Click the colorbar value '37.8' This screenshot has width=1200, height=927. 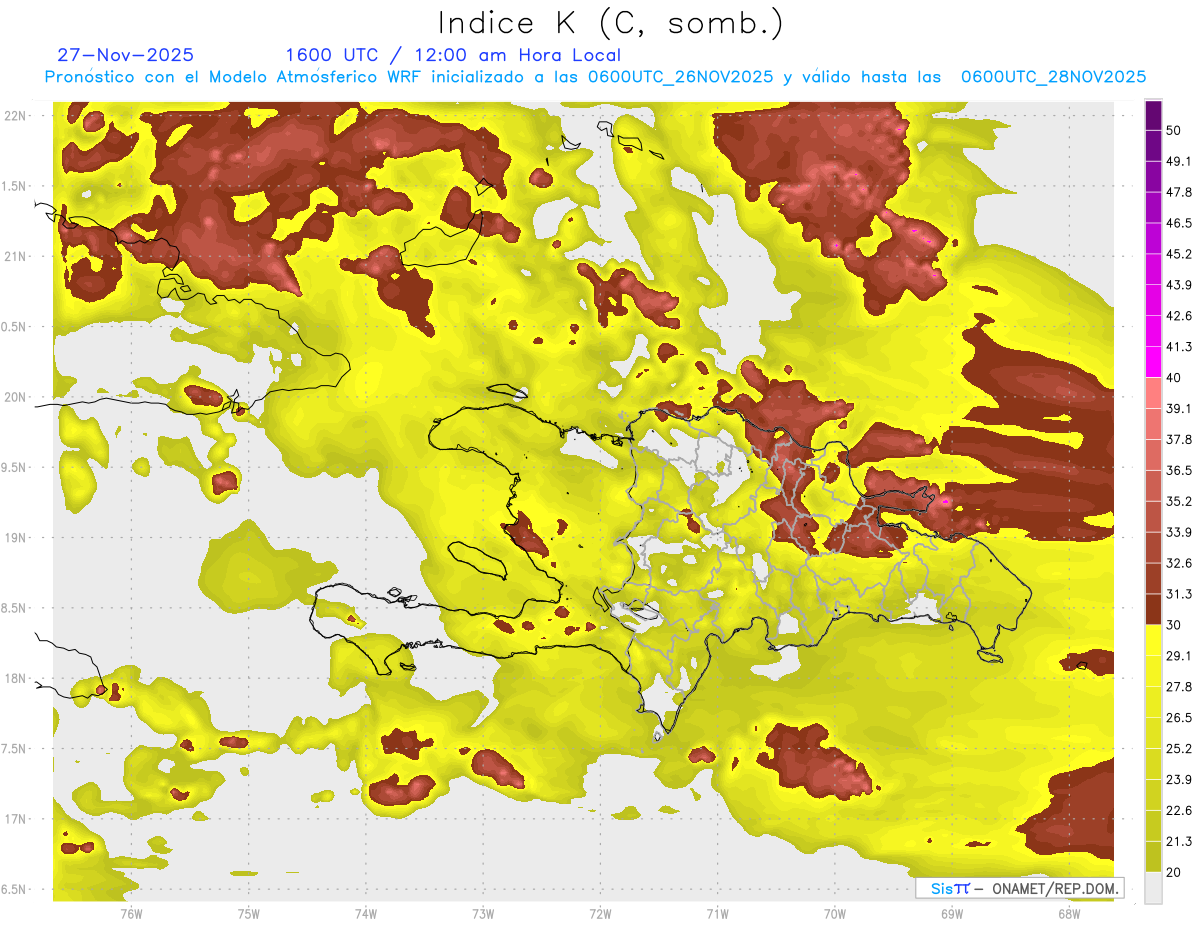pyautogui.click(x=1179, y=439)
